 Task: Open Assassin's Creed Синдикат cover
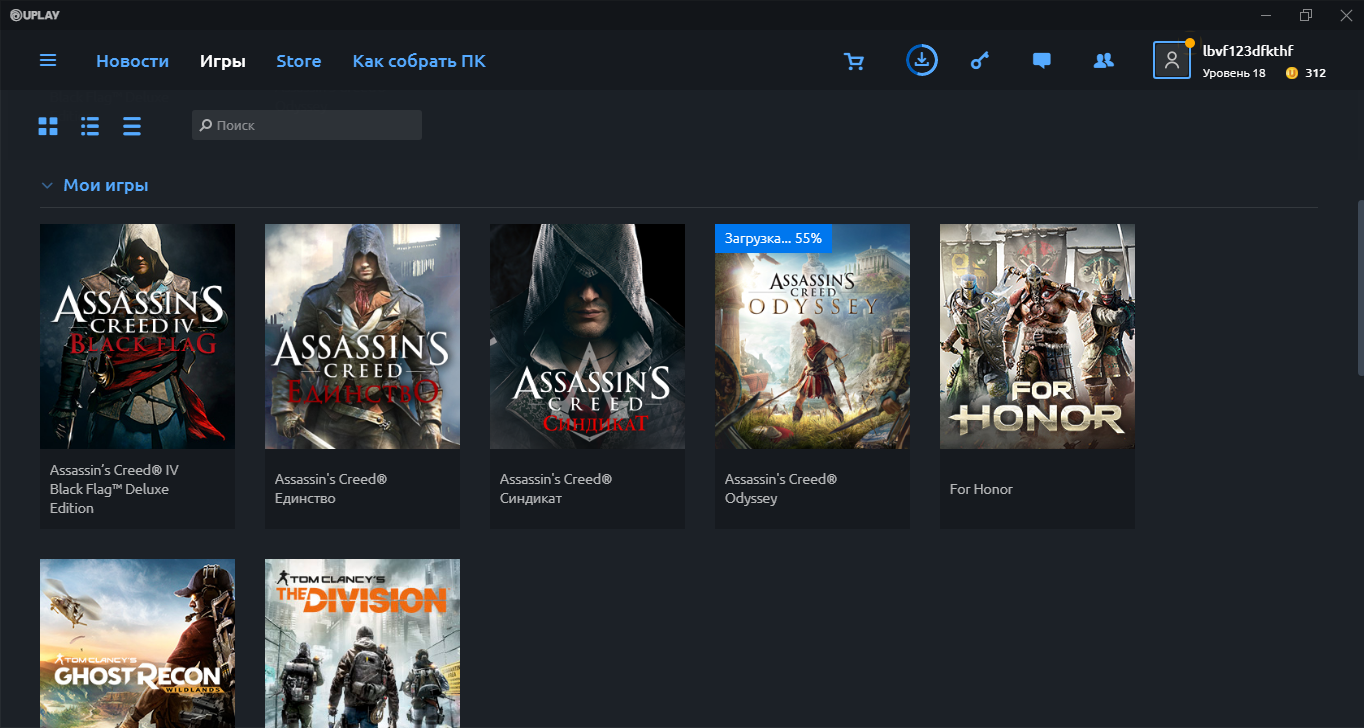coord(587,336)
